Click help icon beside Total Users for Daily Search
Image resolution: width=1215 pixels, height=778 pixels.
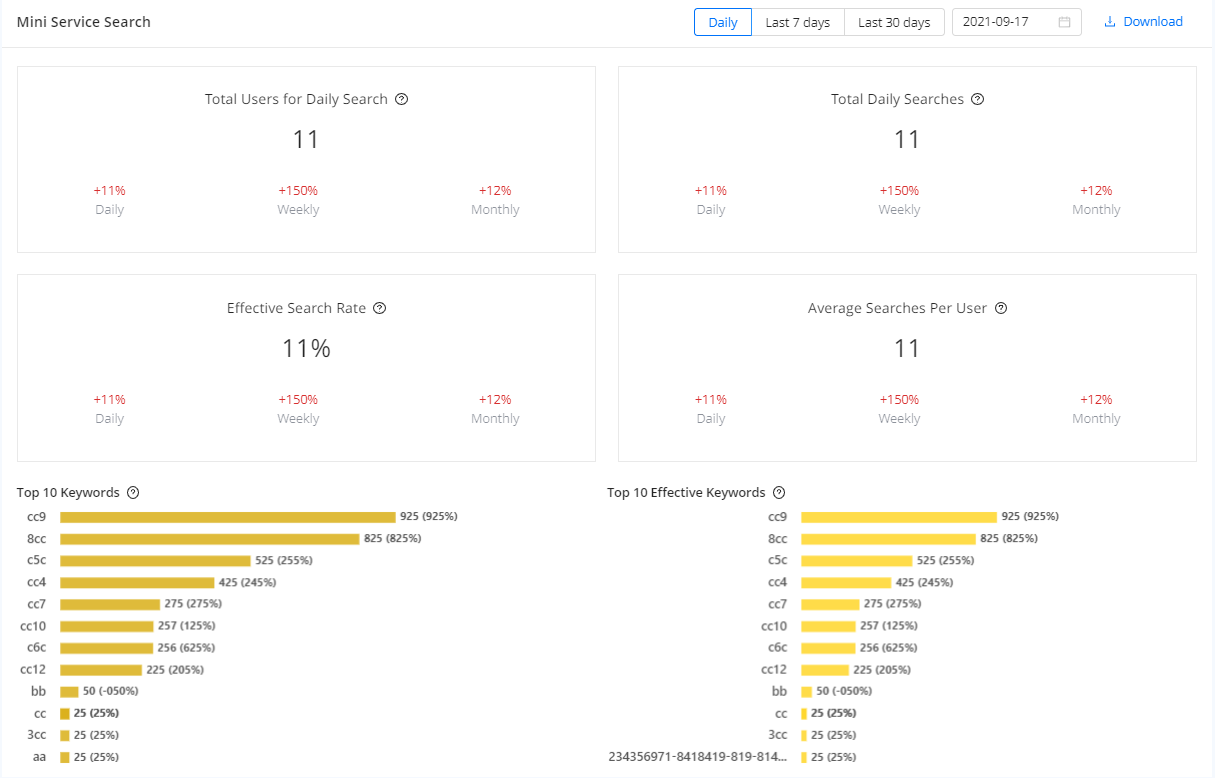point(402,99)
